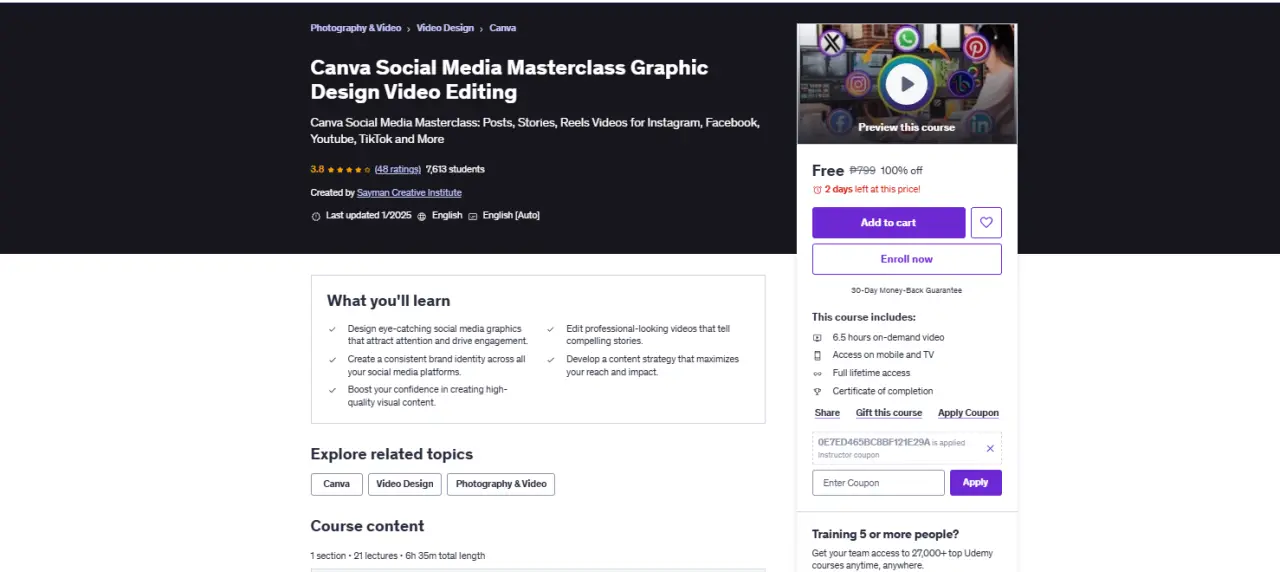Click the purple Apply coupon button
The height and width of the screenshot is (572, 1280).
click(975, 483)
